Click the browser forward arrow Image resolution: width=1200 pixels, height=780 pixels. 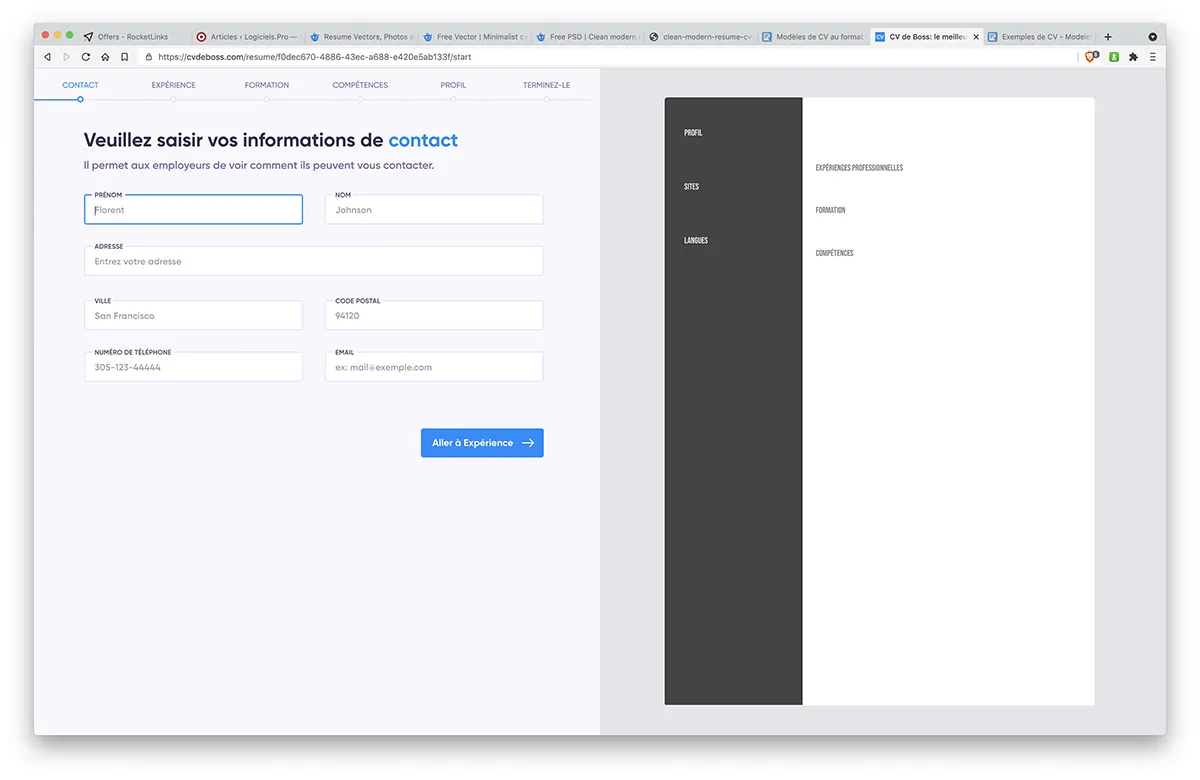point(67,57)
